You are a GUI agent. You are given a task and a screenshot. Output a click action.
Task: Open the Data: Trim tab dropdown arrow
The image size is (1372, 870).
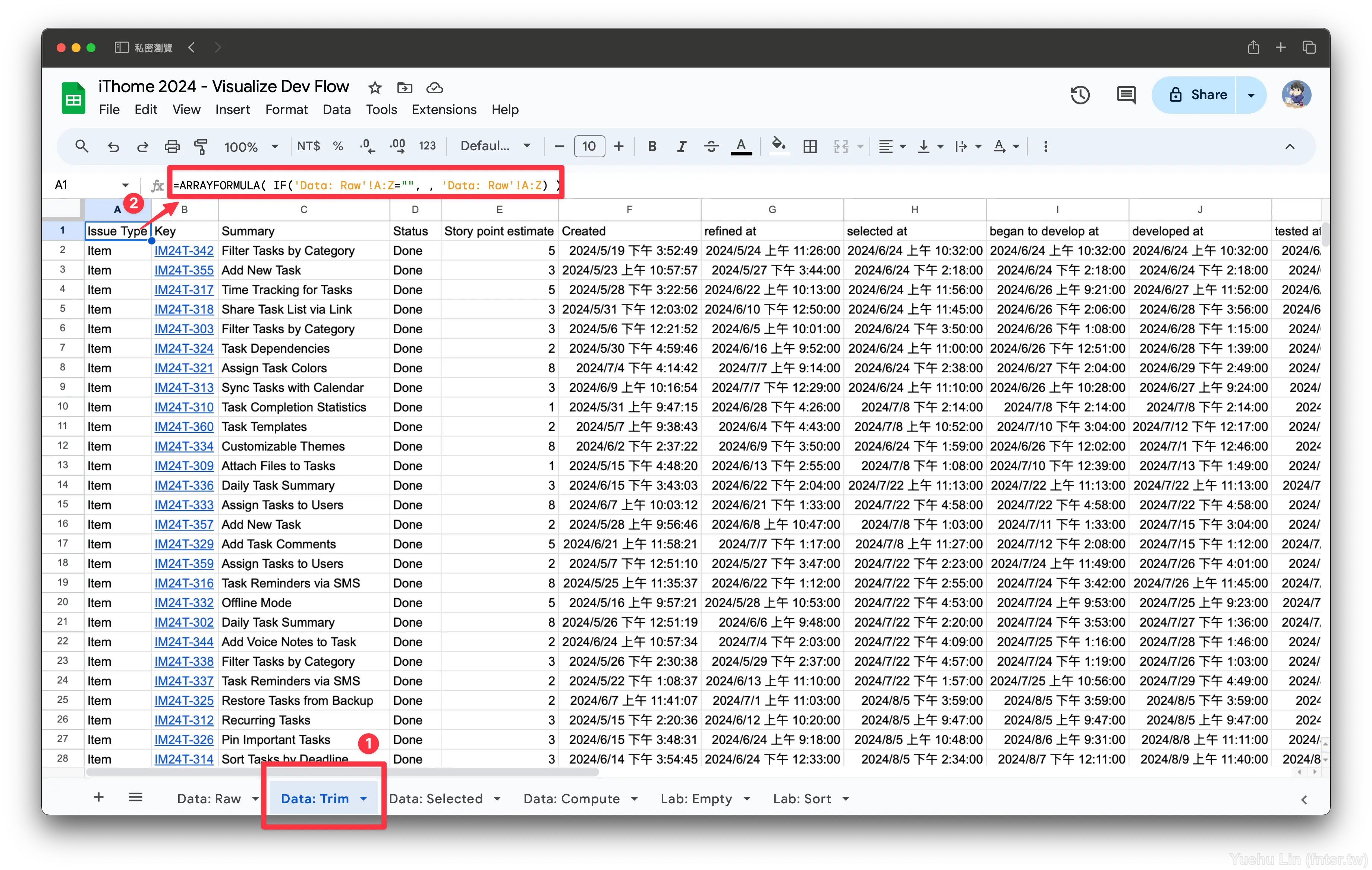pos(364,799)
